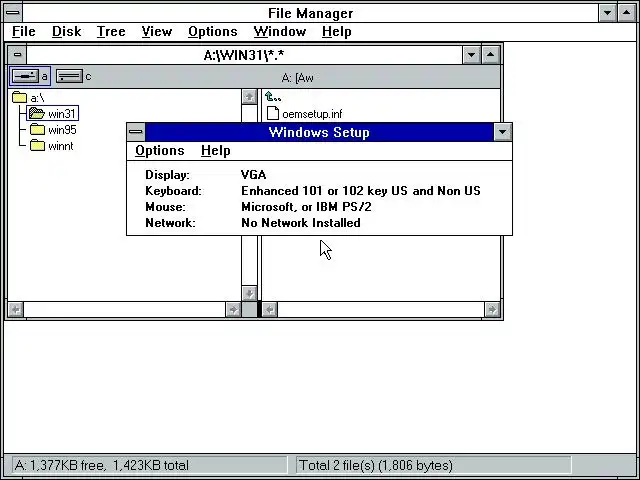Click tree pane scroll down arrow
The width and height of the screenshot is (640, 480).
tap(249, 293)
